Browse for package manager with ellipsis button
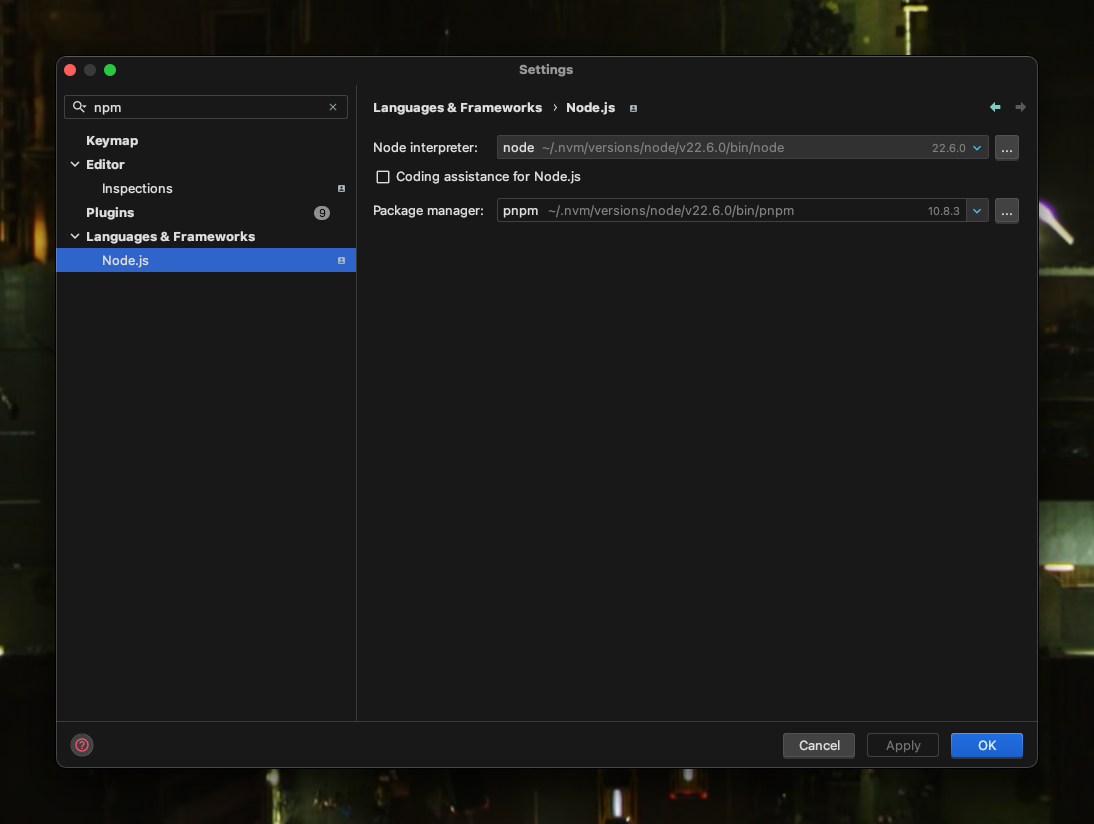 (x=1006, y=211)
